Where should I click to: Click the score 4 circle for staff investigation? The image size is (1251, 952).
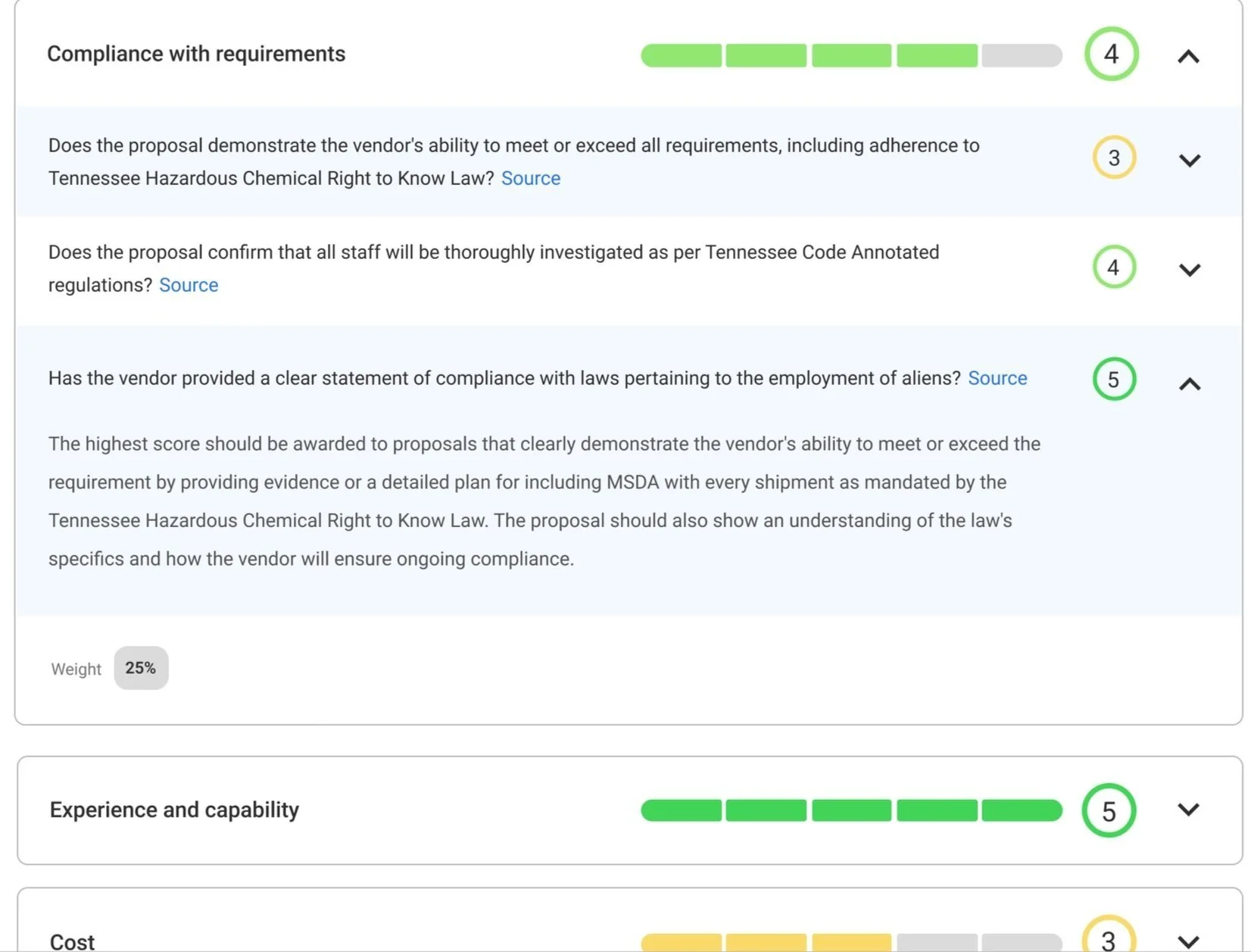pos(1114,267)
